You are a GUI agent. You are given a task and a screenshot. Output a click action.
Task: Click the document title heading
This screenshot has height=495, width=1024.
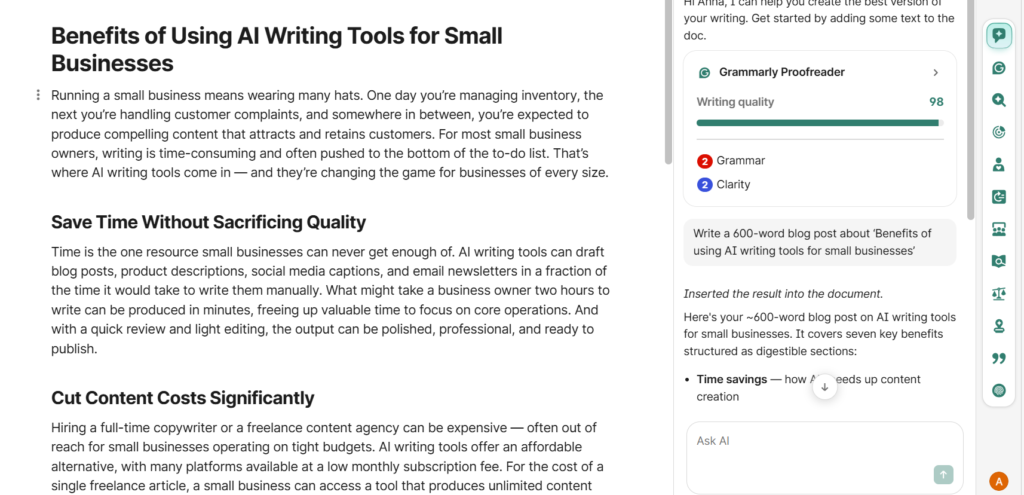tap(276, 50)
